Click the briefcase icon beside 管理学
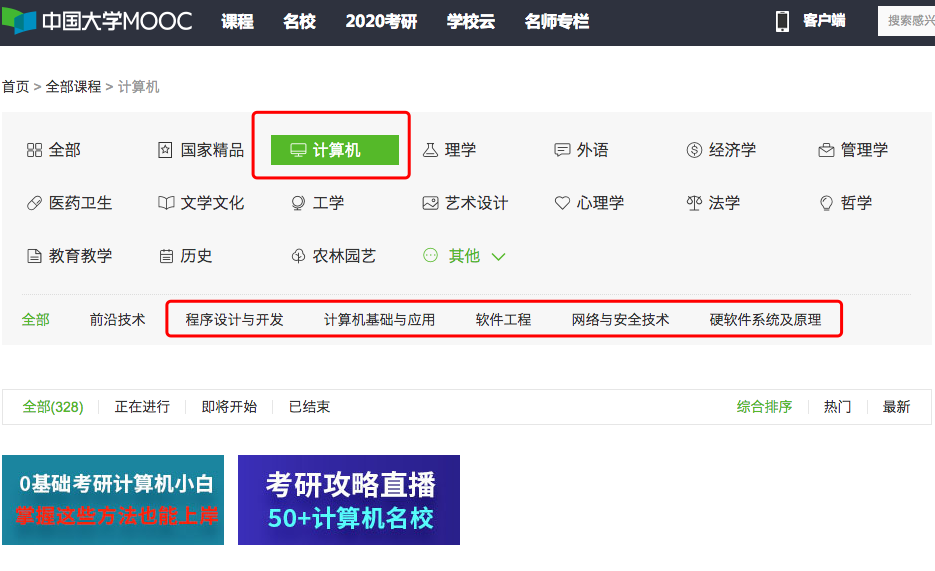This screenshot has width=935, height=571. 826,150
